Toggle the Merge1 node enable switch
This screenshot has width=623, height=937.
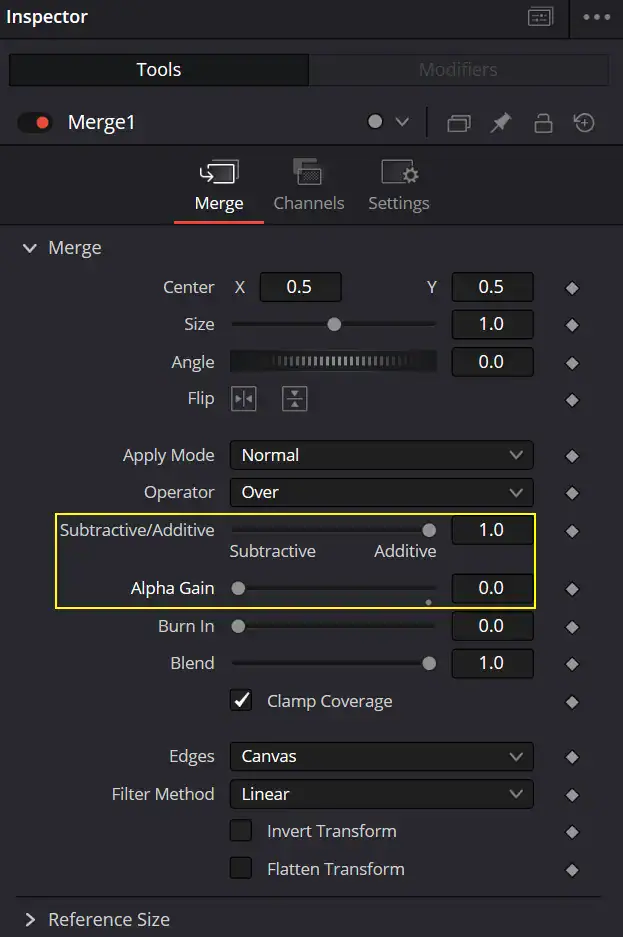pyautogui.click(x=35, y=123)
